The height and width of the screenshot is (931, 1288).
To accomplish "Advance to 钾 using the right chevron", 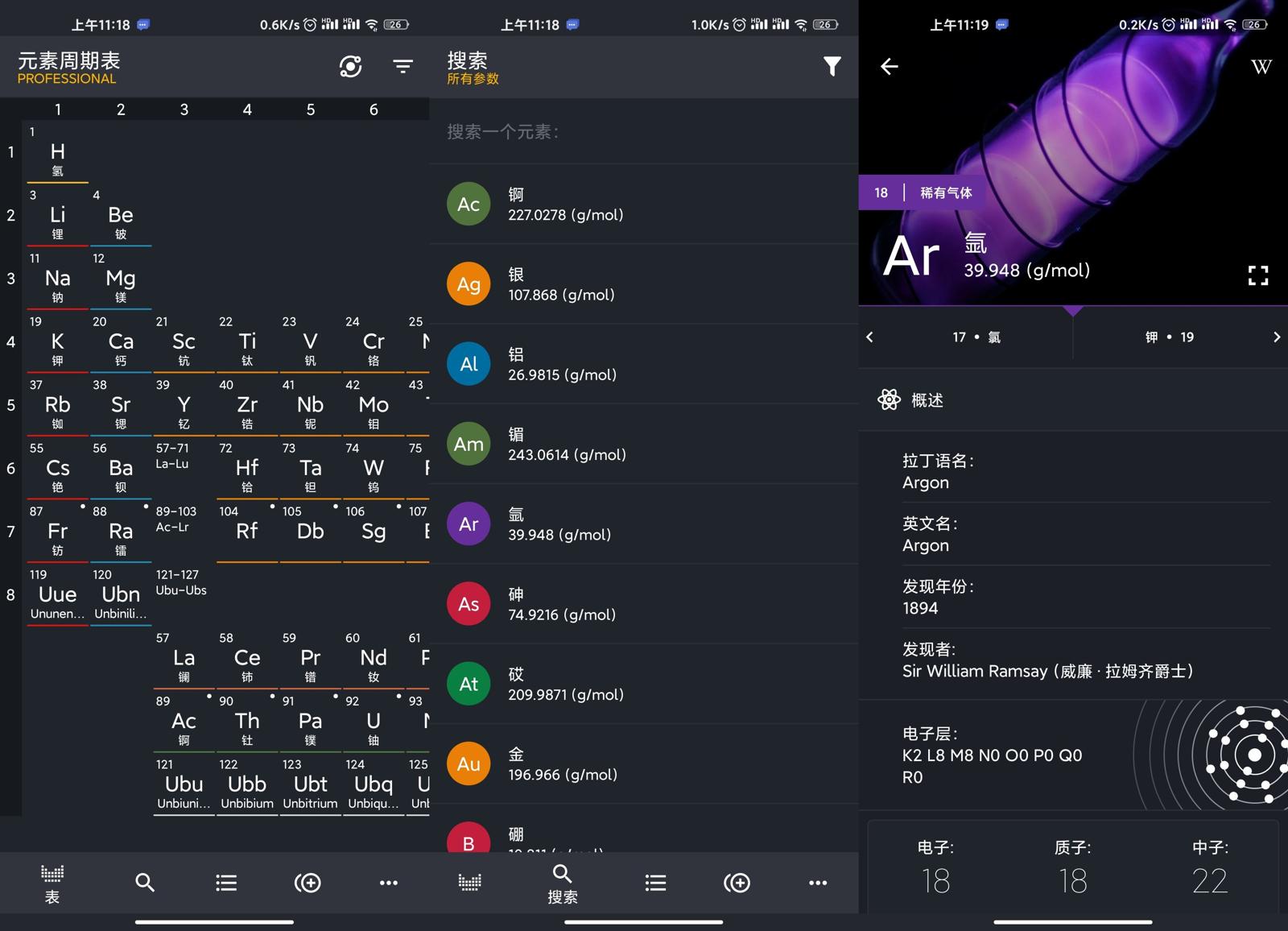I will click(x=1277, y=337).
